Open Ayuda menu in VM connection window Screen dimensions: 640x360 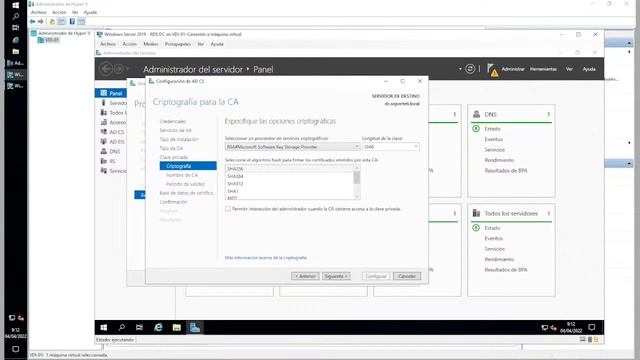coord(217,44)
